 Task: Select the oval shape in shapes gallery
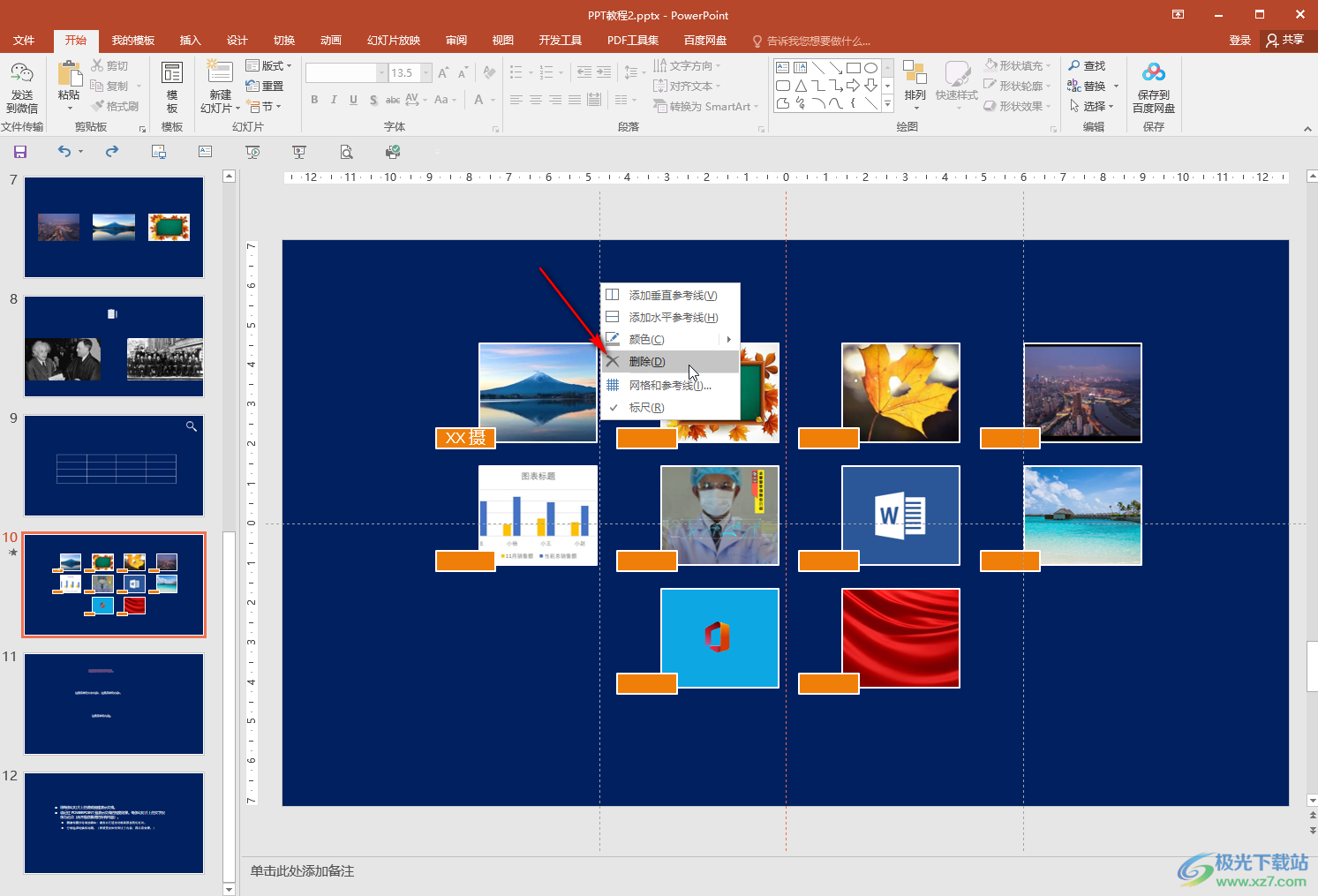click(x=870, y=68)
